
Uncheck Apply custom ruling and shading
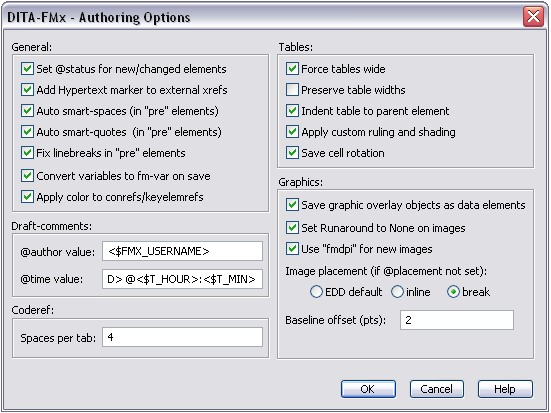292,132
